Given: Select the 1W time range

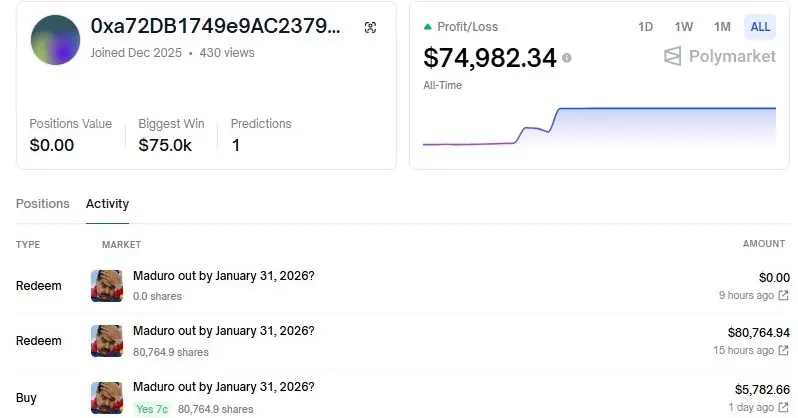Looking at the screenshot, I should point(683,27).
